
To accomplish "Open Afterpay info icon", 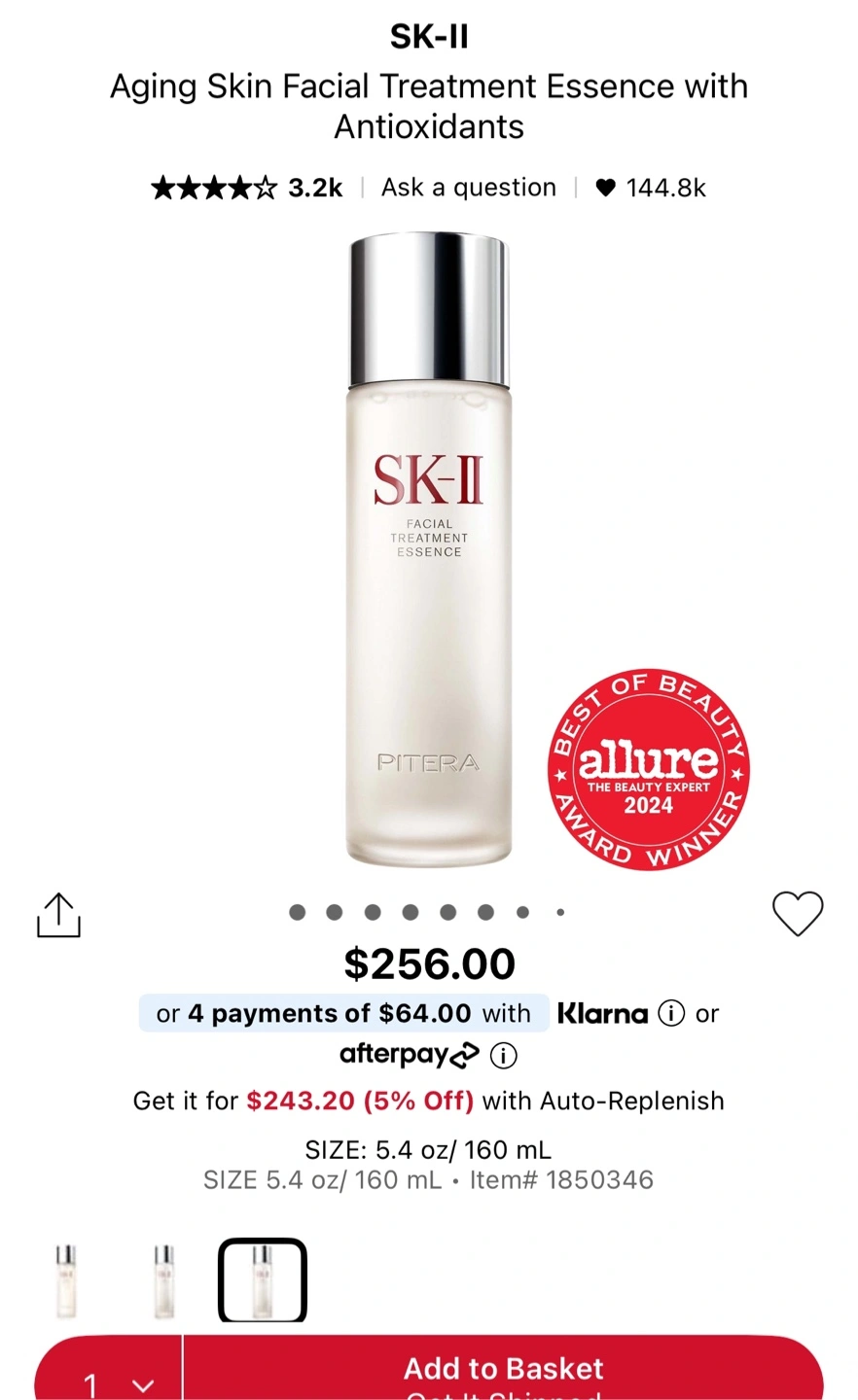I will coord(503,1055).
